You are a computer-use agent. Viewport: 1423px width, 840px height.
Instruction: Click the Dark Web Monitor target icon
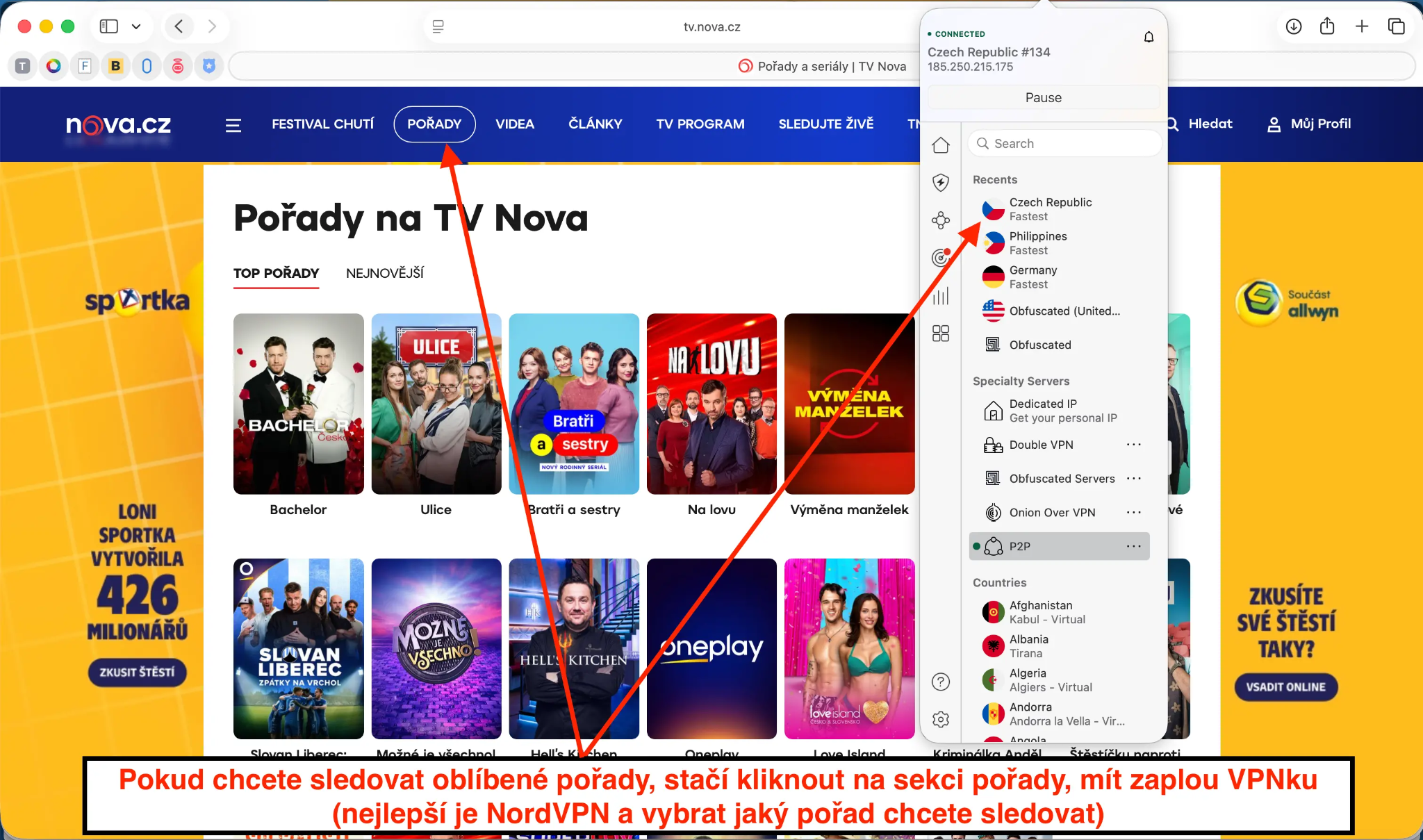coord(941,257)
